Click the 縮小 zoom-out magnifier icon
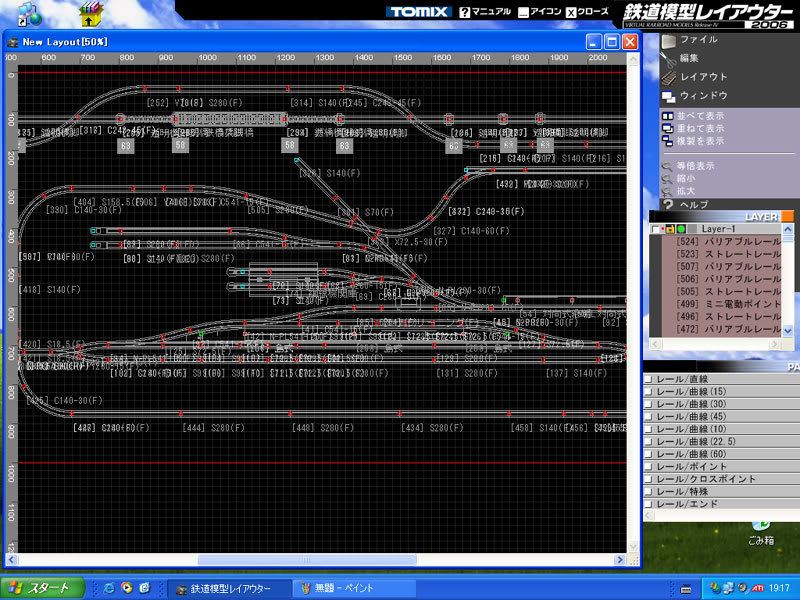The width and height of the screenshot is (800, 600). [667, 179]
